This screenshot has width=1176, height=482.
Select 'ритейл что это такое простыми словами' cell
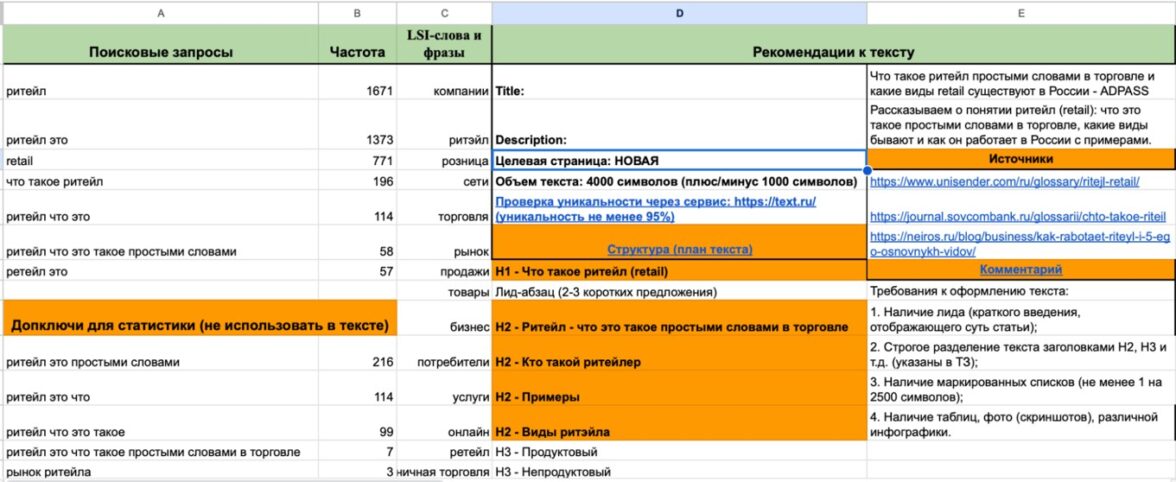pyautogui.click(x=161, y=243)
